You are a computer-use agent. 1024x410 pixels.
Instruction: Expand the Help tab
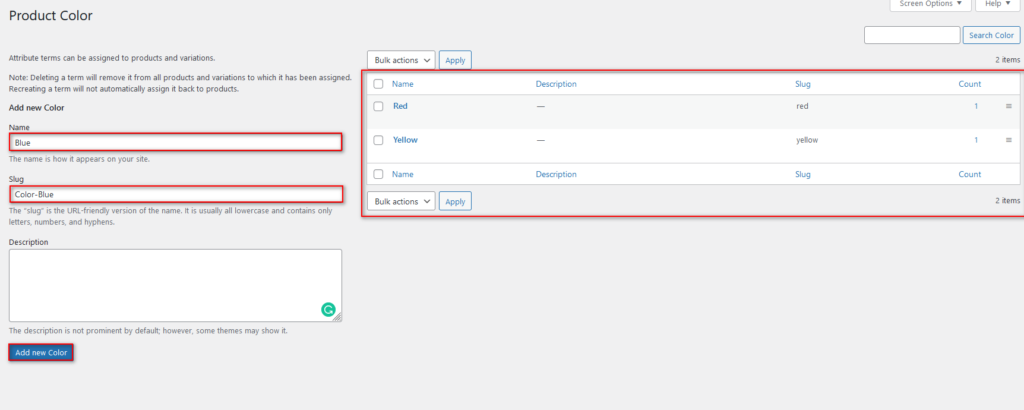click(x=997, y=5)
